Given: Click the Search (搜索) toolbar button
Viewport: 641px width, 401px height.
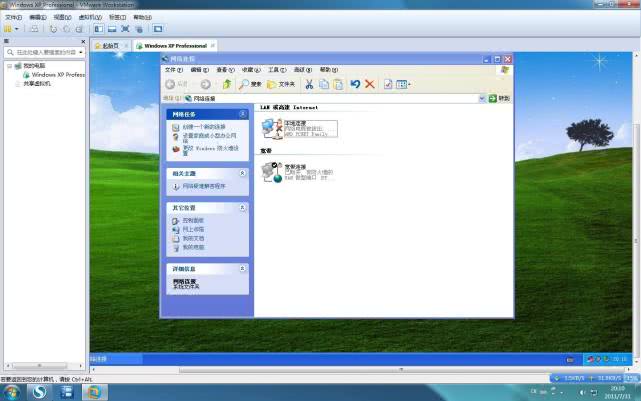Looking at the screenshot, I should pyautogui.click(x=250, y=85).
